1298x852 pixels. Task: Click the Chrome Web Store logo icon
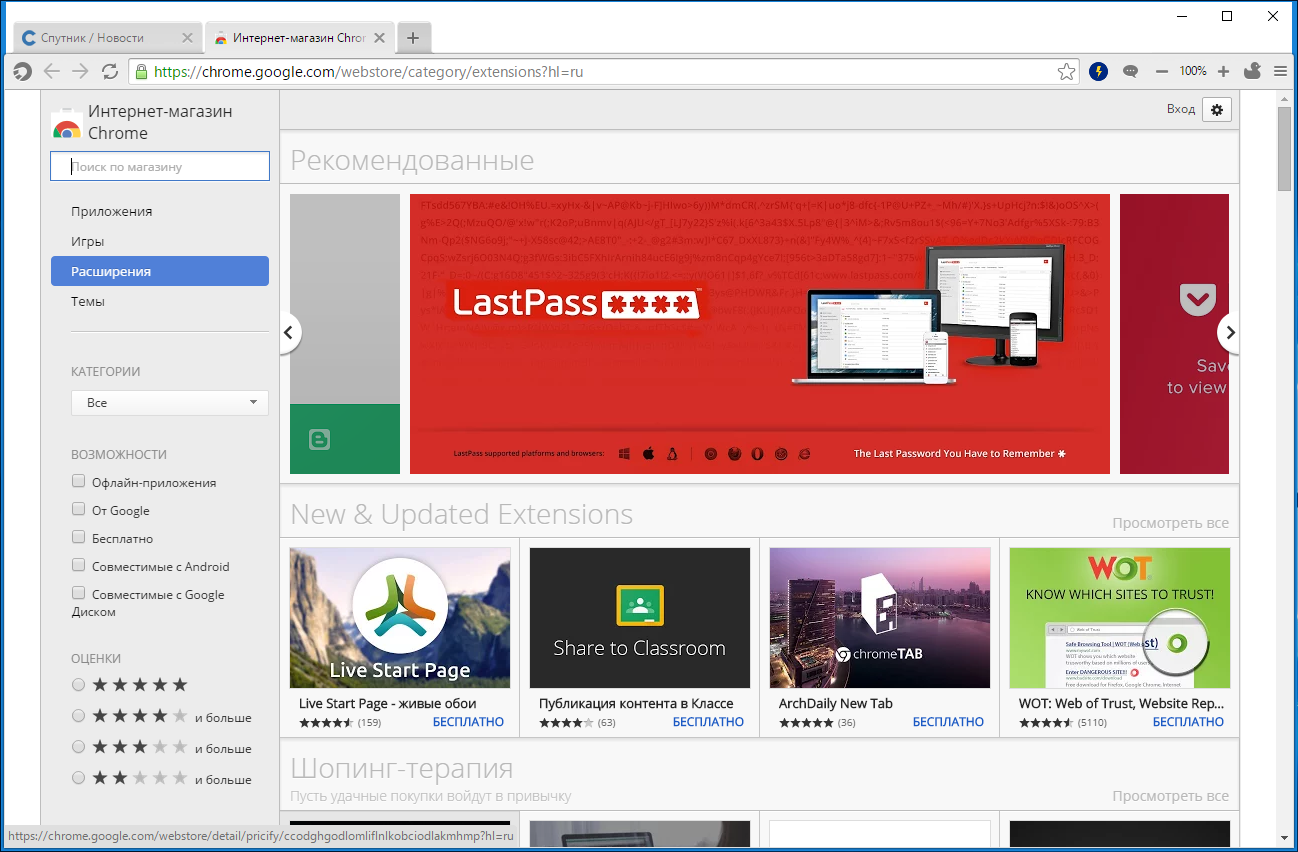click(x=66, y=122)
